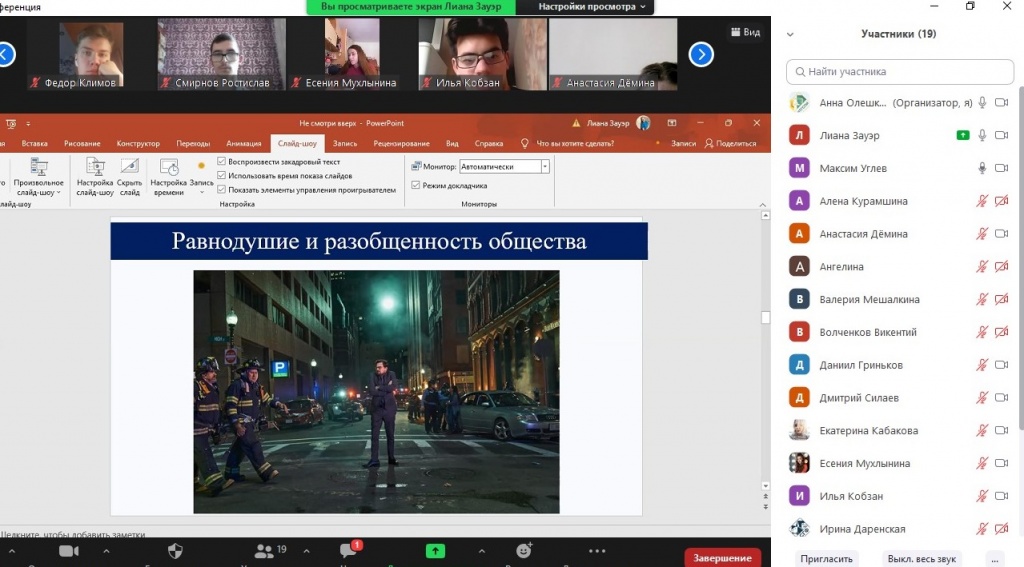The width and height of the screenshot is (1024, 567).
Task: Open the reactions smiley icon
Action: point(523,551)
